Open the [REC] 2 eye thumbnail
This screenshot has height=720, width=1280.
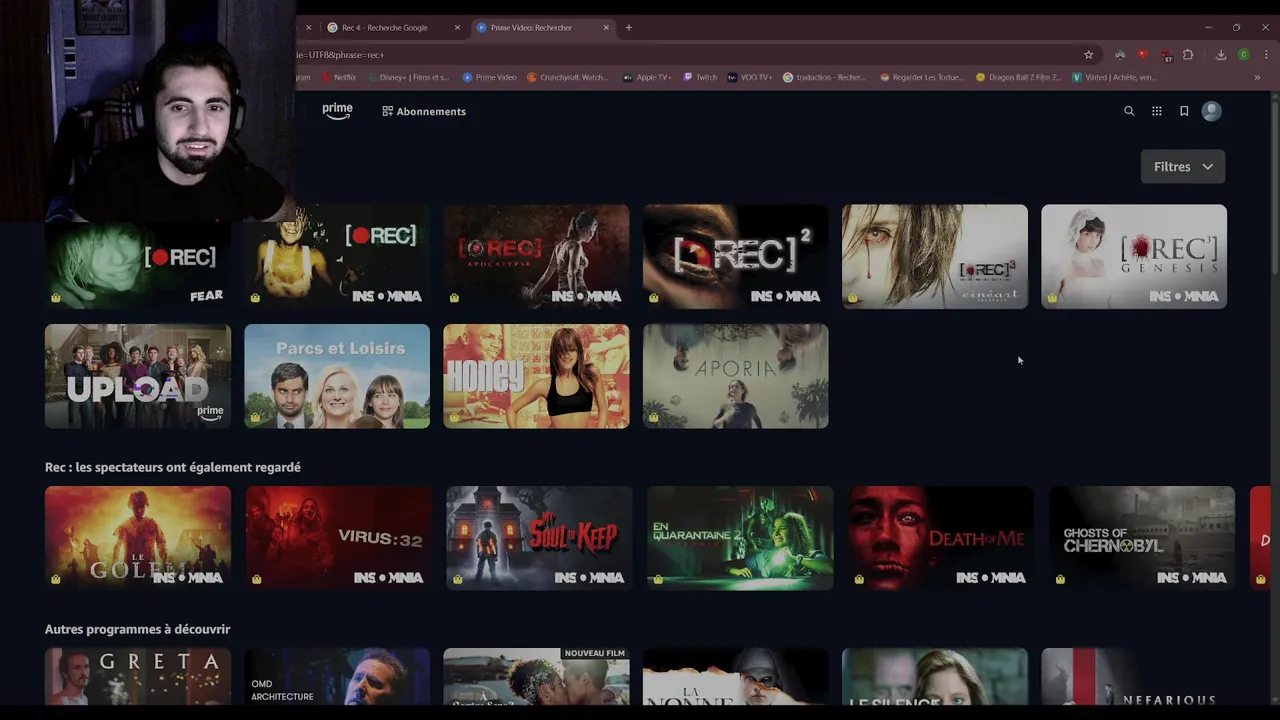tap(735, 256)
